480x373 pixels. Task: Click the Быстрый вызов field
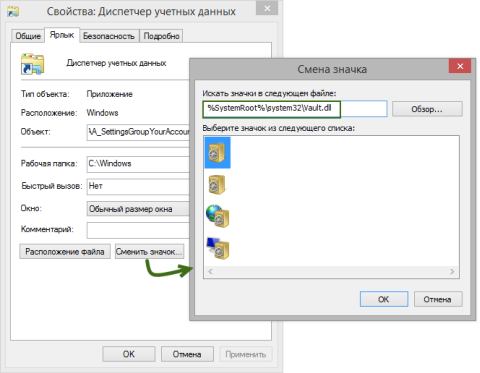[x=138, y=186]
